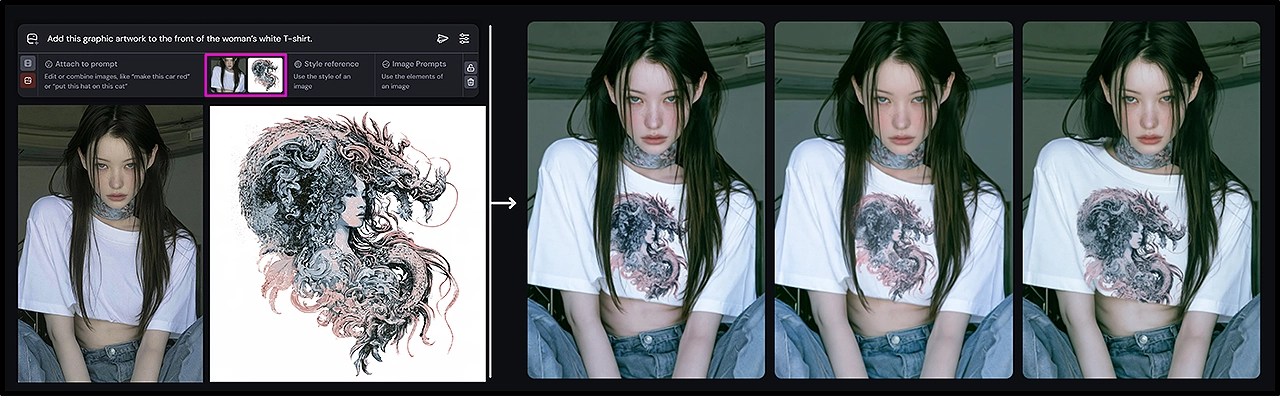This screenshot has width=1280, height=396.
Task: Click the large dragon graphic reference image
Action: 347,244
